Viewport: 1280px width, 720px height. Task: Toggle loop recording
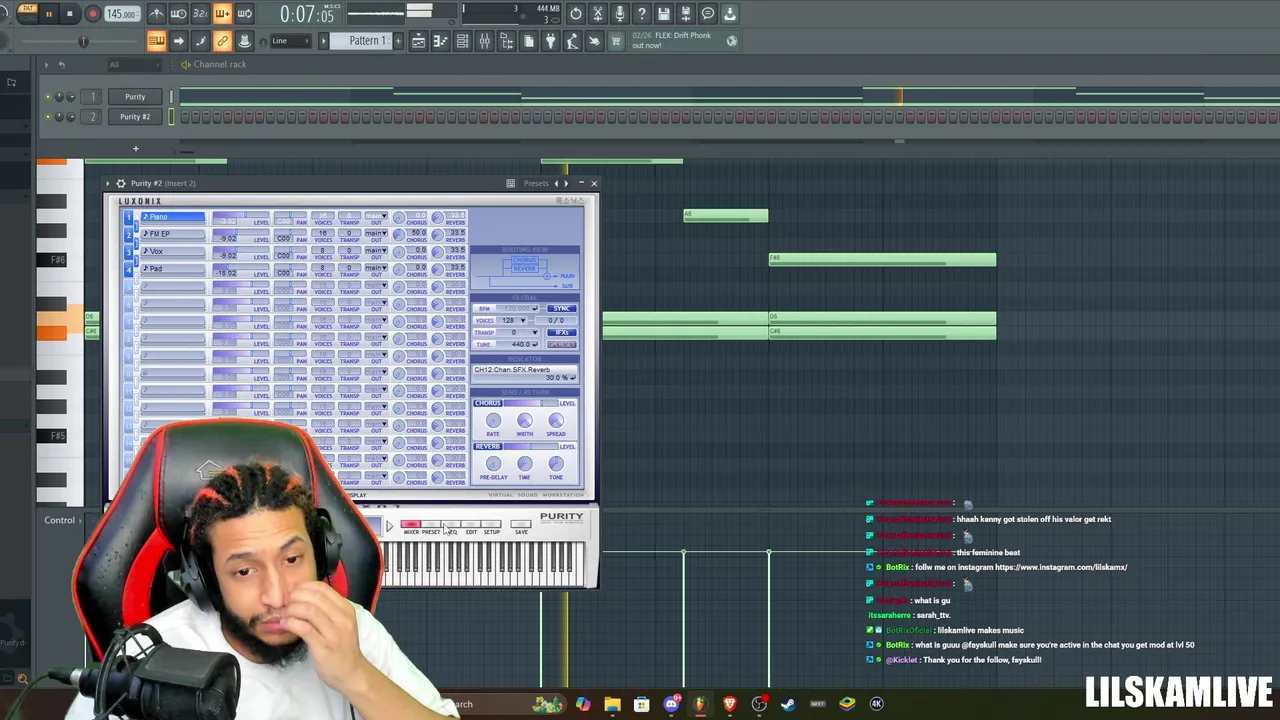pyautogui.click(x=244, y=14)
